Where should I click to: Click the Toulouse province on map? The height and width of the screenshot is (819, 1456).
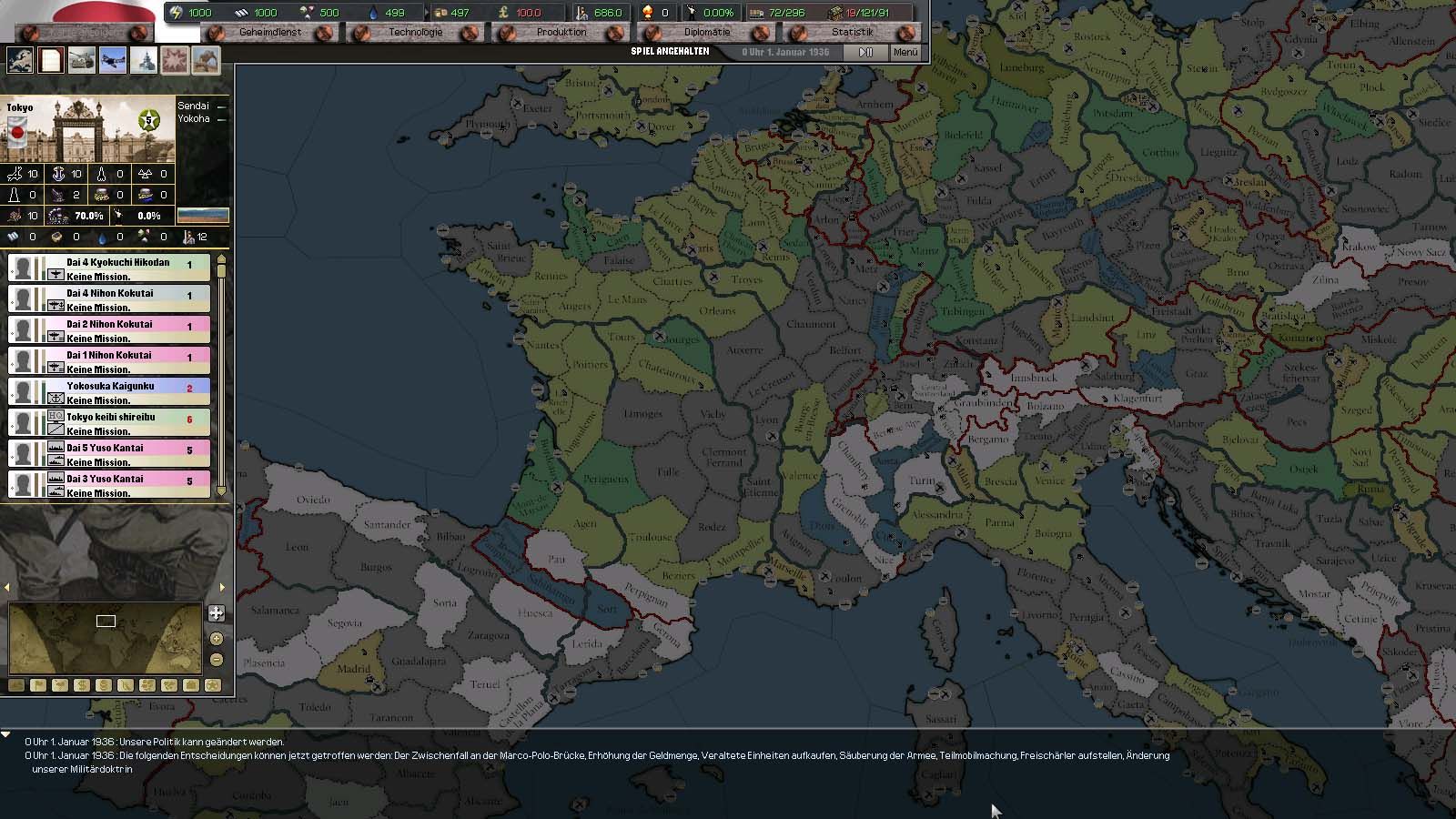pos(651,537)
